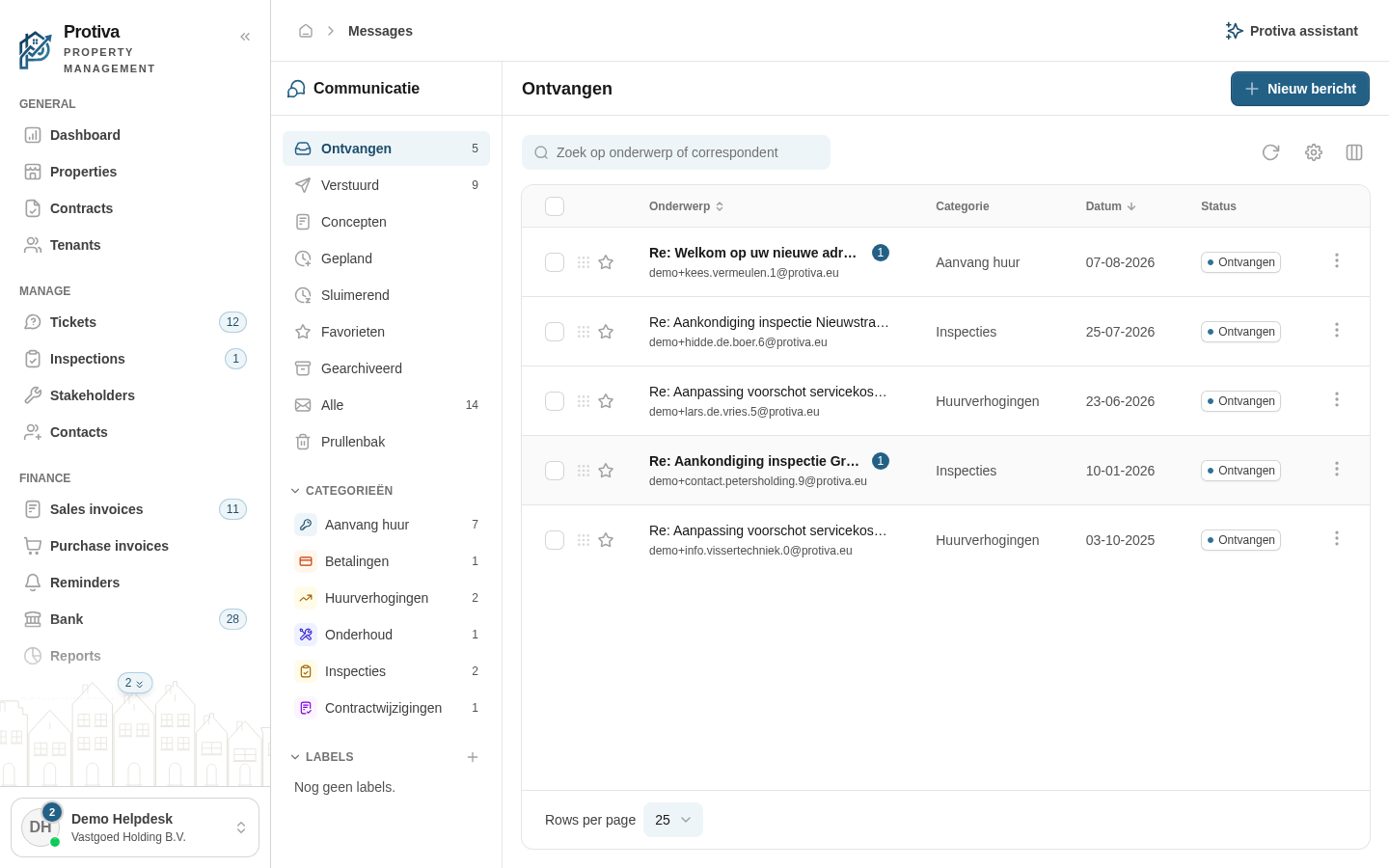Viewport: 1389px width, 868px height.
Task: Open the Verstuurd folder
Action: click(x=386, y=185)
